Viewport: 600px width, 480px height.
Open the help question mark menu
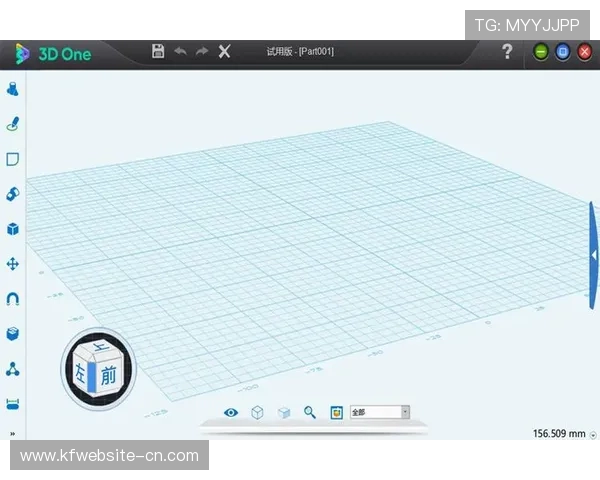point(507,52)
